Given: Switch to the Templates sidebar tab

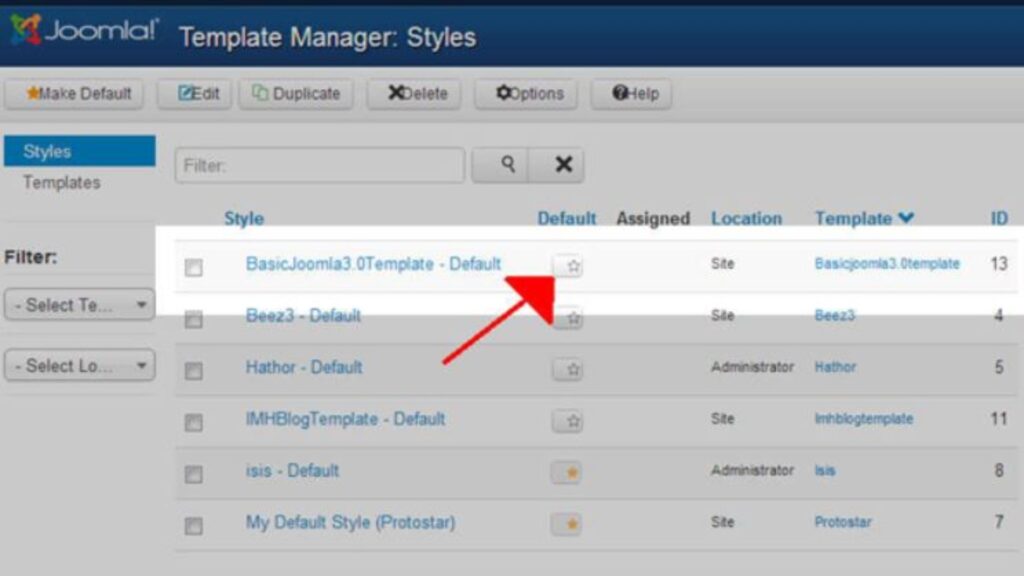Looking at the screenshot, I should (62, 182).
